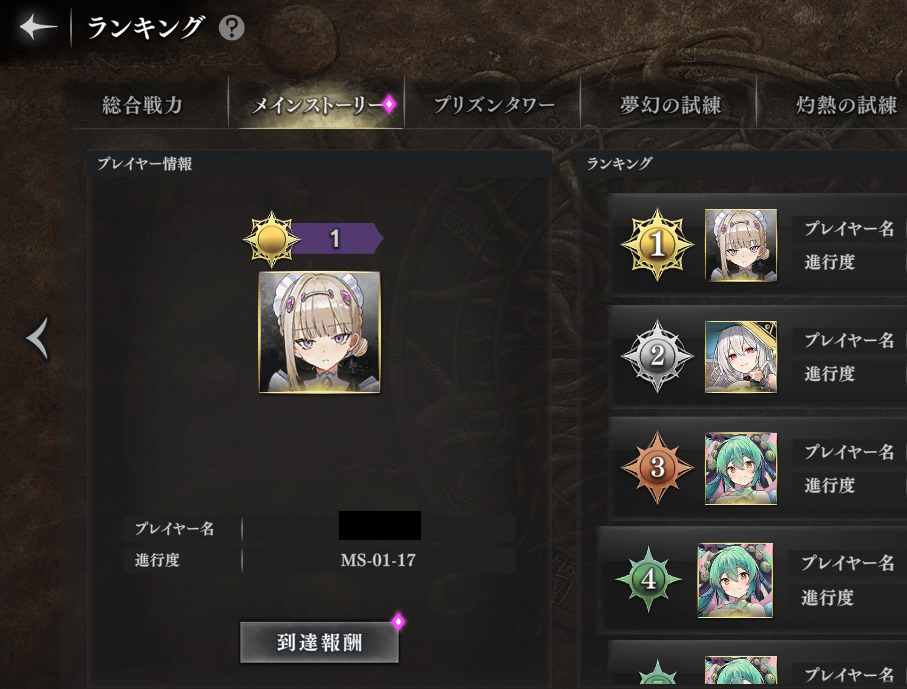Viewport: 907px width, 689px height.
Task: Select rank 2 white-haired avatar
Action: tap(740, 357)
